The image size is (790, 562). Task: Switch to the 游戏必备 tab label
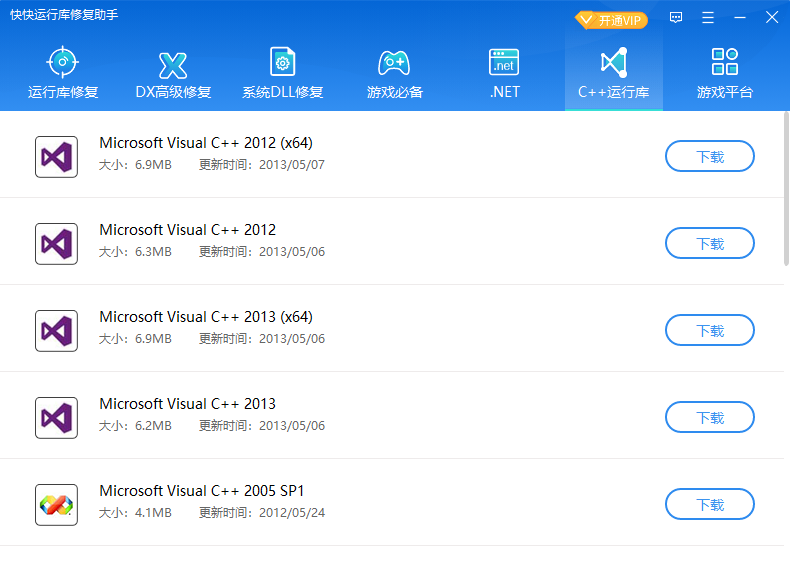(x=394, y=92)
